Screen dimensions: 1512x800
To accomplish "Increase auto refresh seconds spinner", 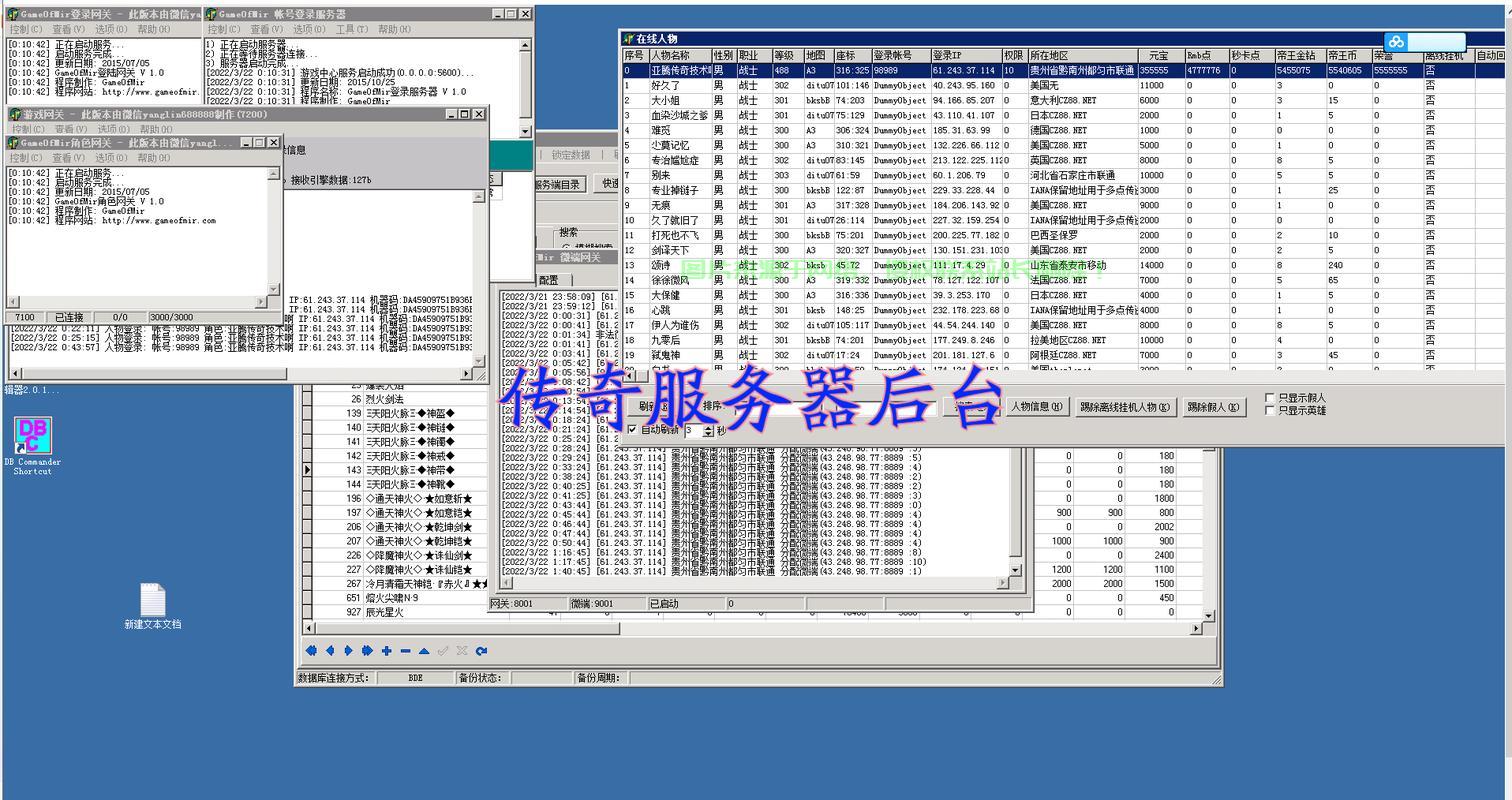I will [x=710, y=427].
